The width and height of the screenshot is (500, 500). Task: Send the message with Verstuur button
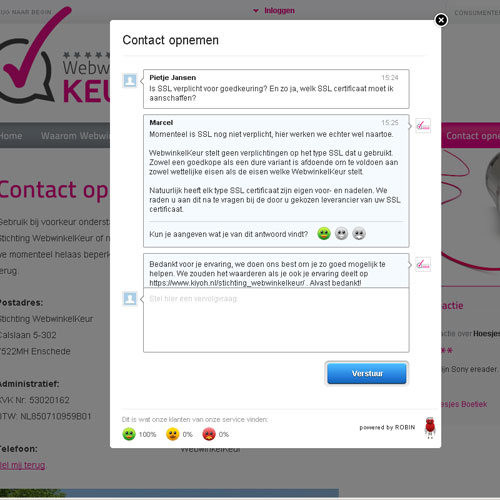(x=367, y=373)
